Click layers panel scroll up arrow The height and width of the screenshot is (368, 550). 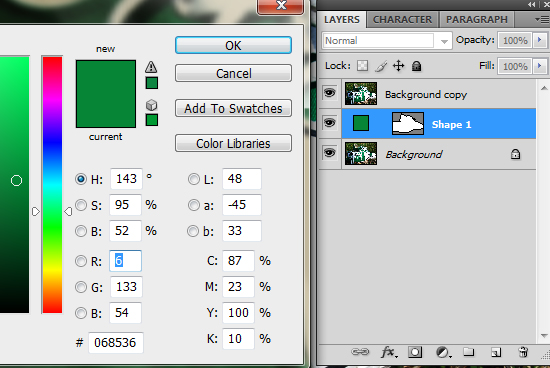coord(544,88)
